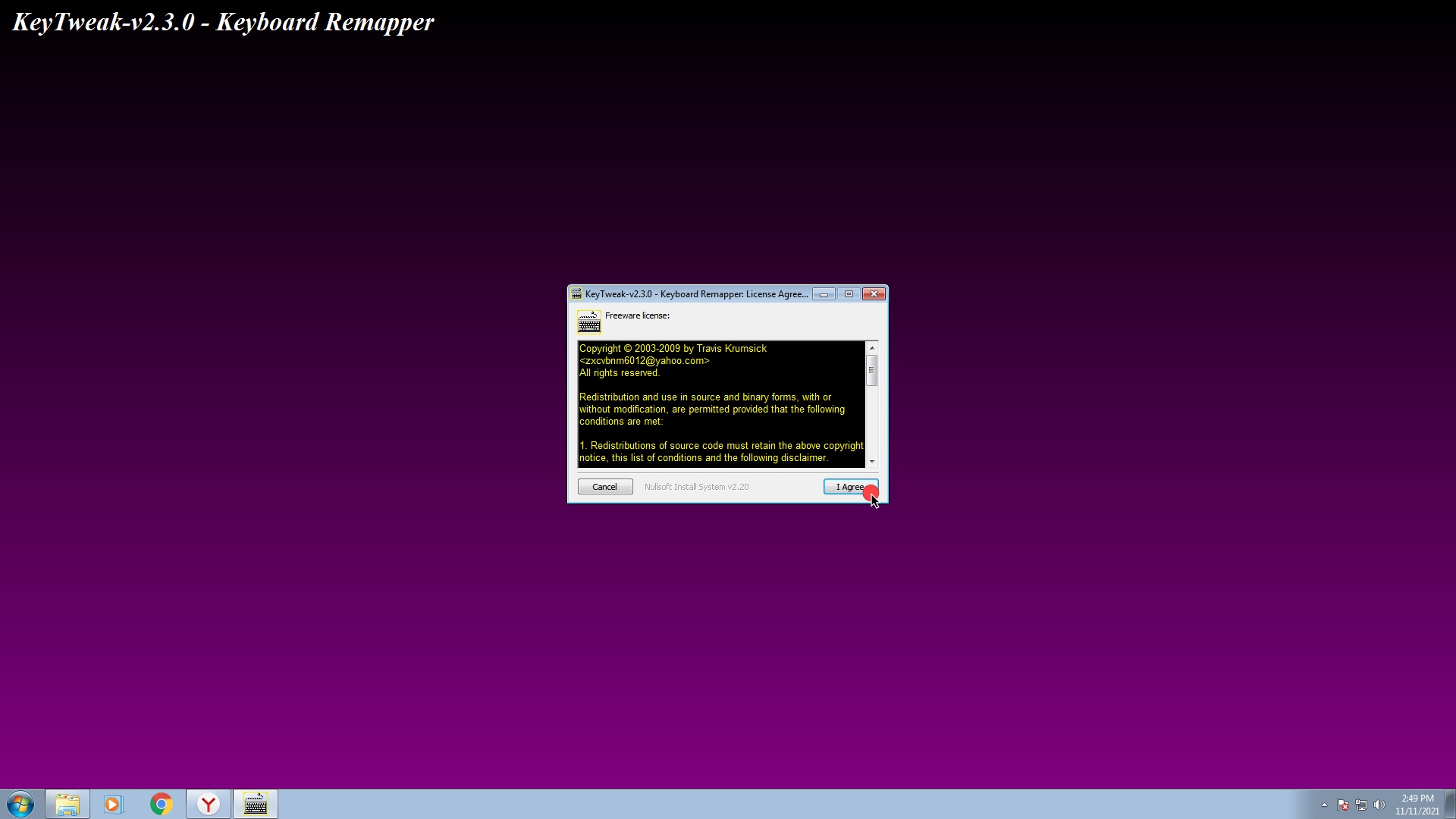Open Yandex browser from the taskbar
1456x819 pixels.
(x=208, y=804)
